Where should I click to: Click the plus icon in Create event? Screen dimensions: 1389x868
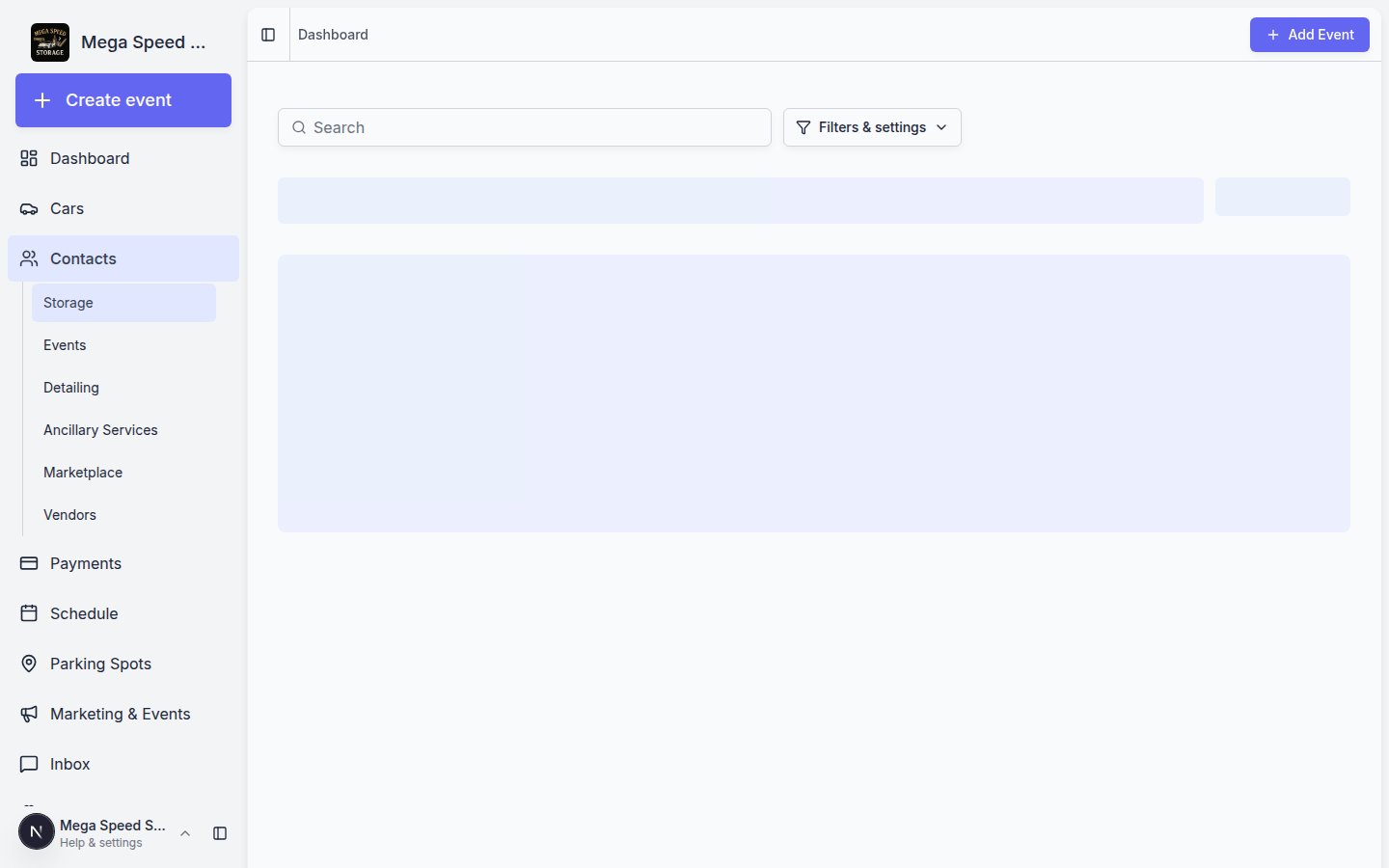click(42, 100)
